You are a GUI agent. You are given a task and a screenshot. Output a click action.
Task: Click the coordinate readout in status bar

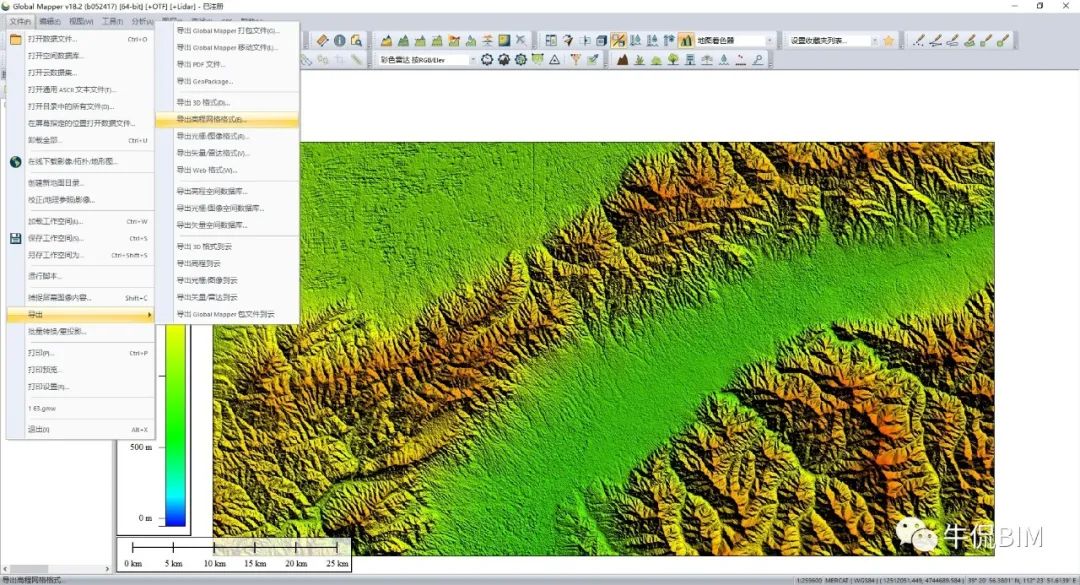(x=935, y=580)
